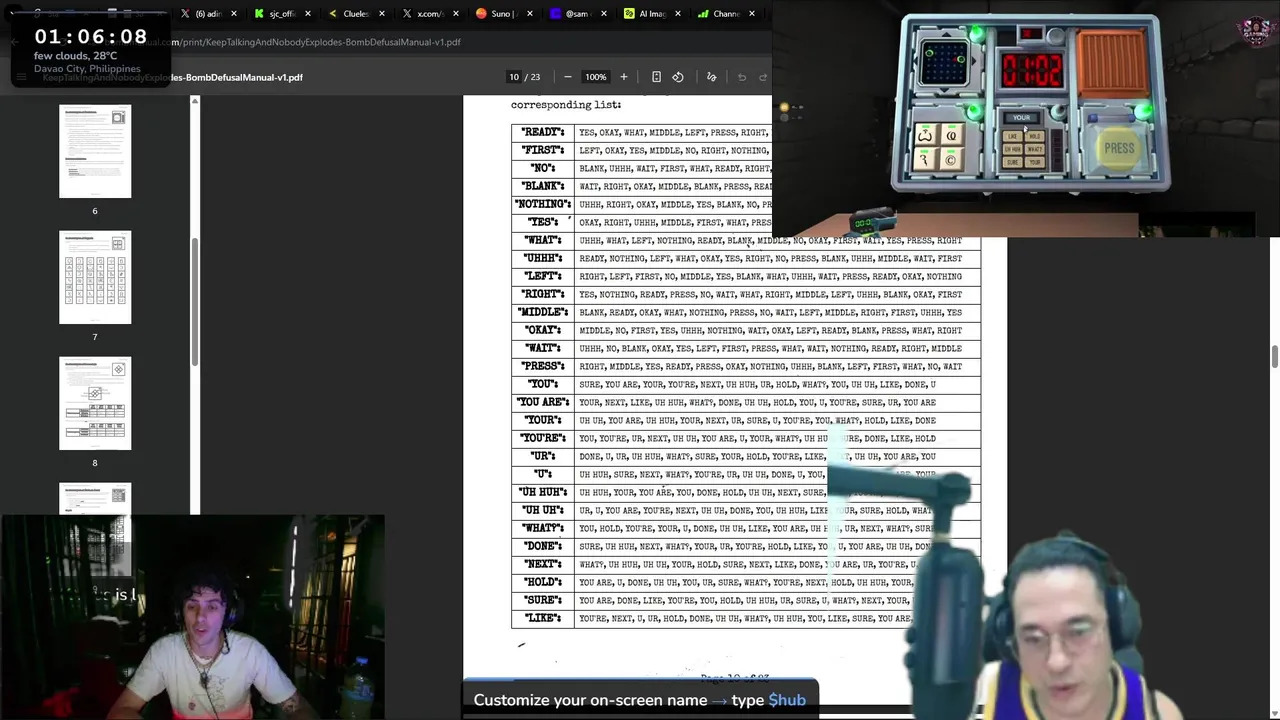Click the bomb countdown timer display
Screen dimensions: 1280x720
point(1032,70)
